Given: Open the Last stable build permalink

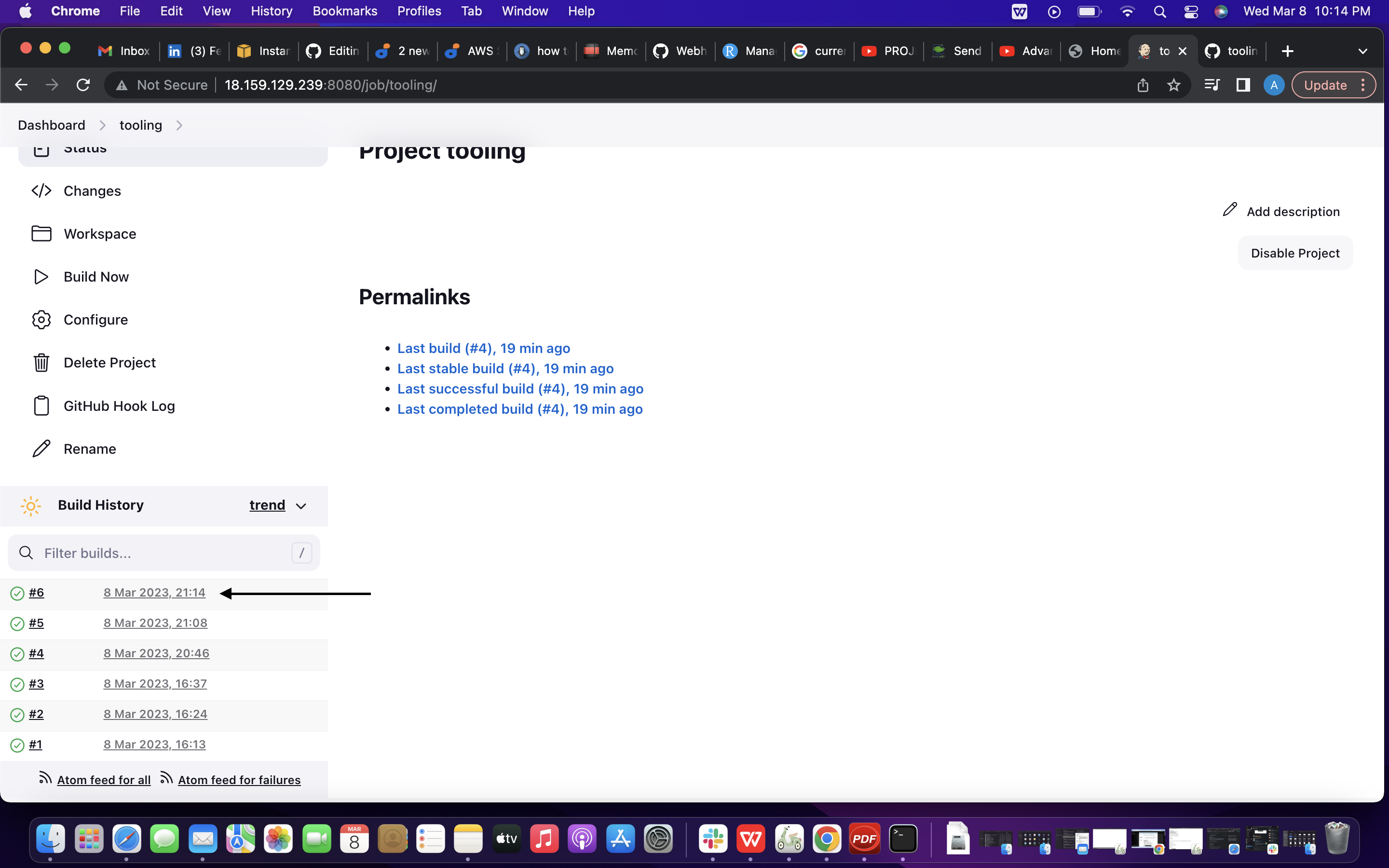Looking at the screenshot, I should (505, 368).
